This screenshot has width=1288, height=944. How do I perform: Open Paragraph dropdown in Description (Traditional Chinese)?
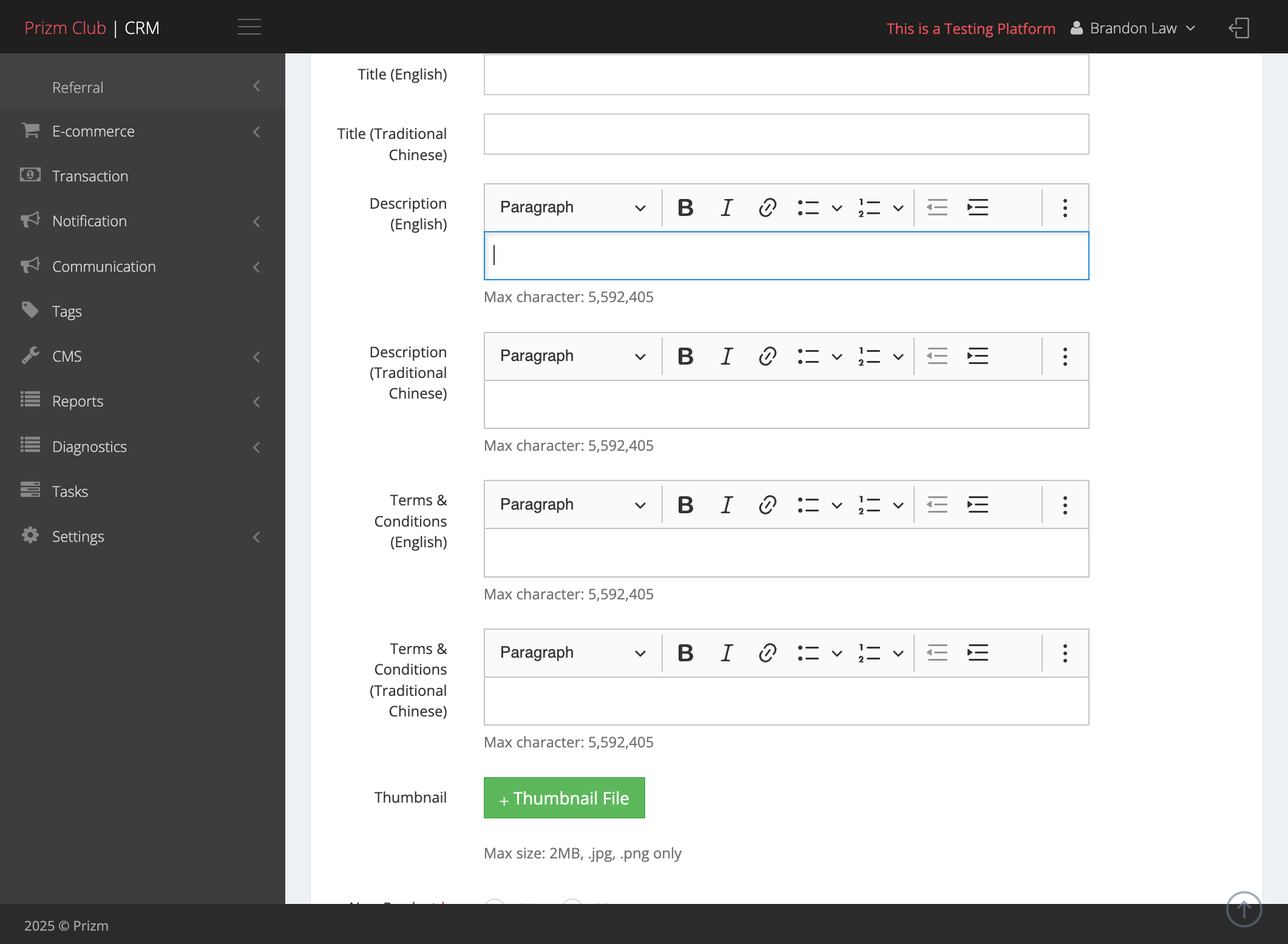point(572,356)
